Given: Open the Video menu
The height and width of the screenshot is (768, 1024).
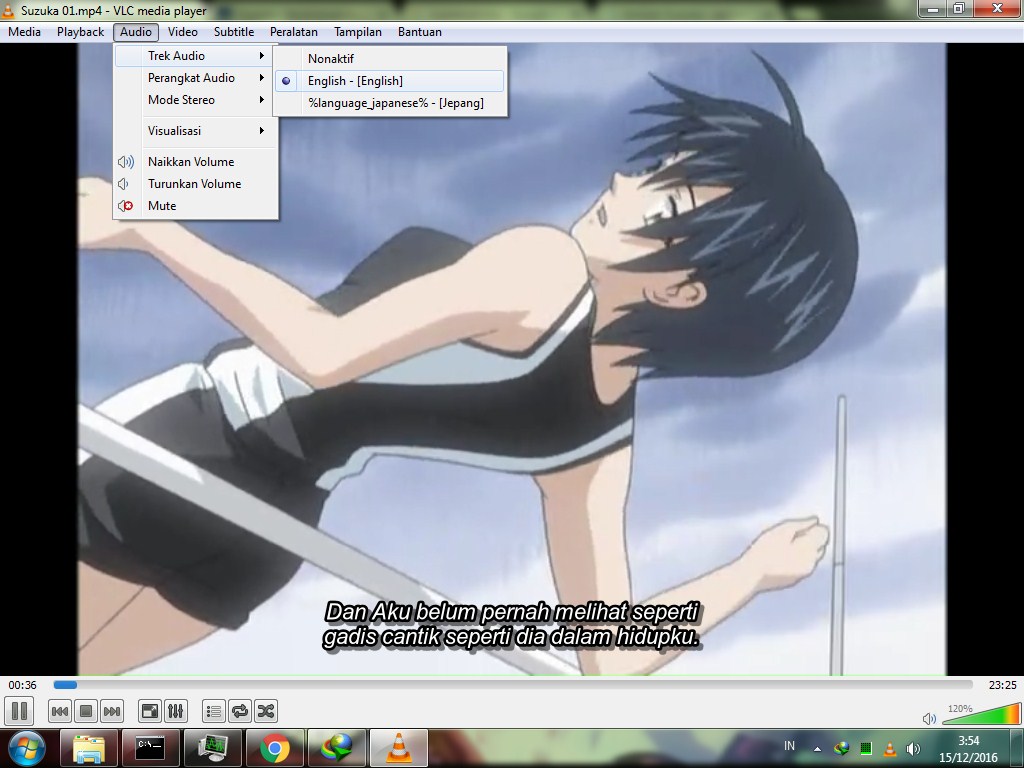Looking at the screenshot, I should (182, 32).
